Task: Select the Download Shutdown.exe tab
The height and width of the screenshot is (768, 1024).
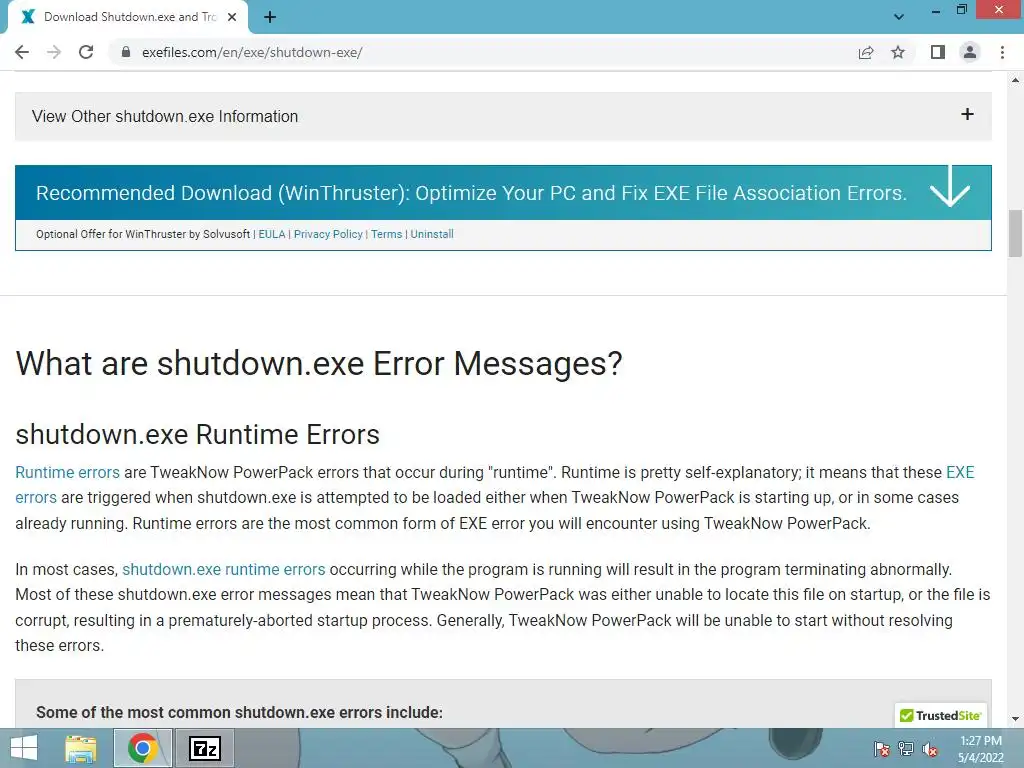Action: [x=127, y=17]
